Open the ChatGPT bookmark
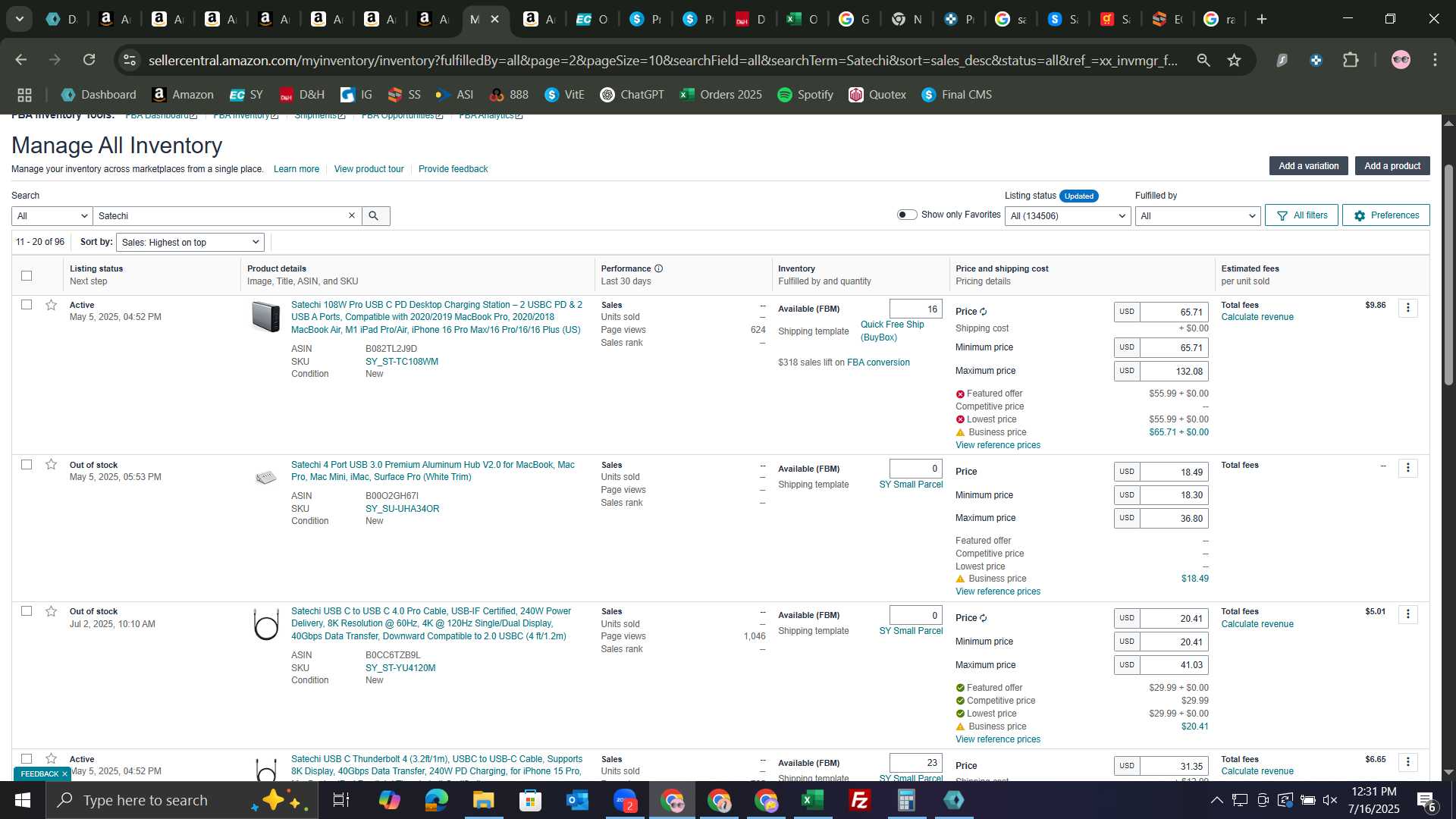 coord(632,95)
